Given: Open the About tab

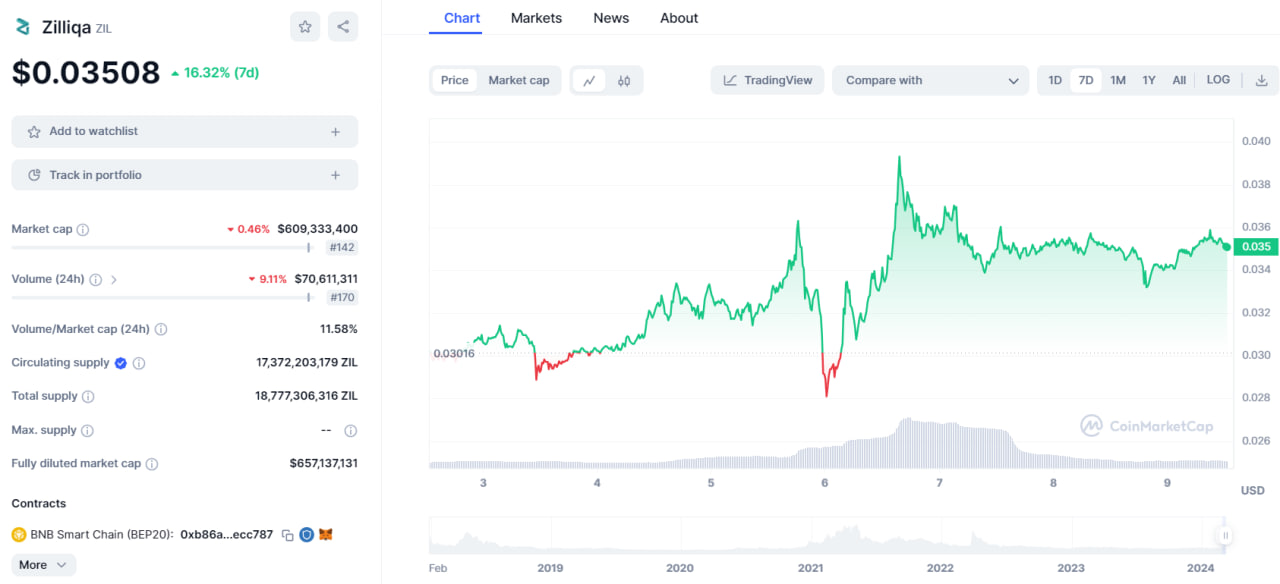Looking at the screenshot, I should [679, 18].
